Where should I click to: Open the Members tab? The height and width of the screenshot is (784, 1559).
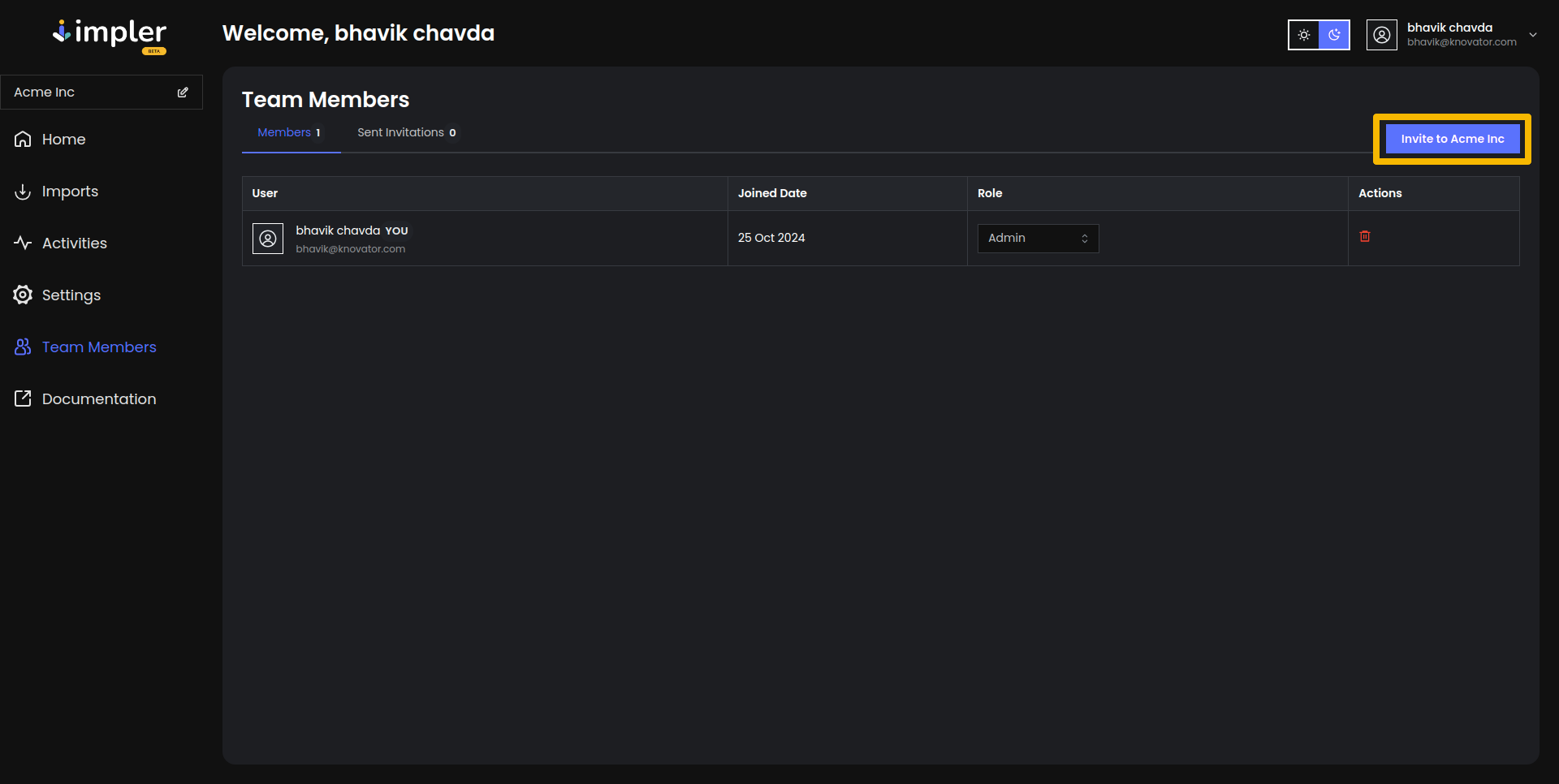(x=289, y=133)
